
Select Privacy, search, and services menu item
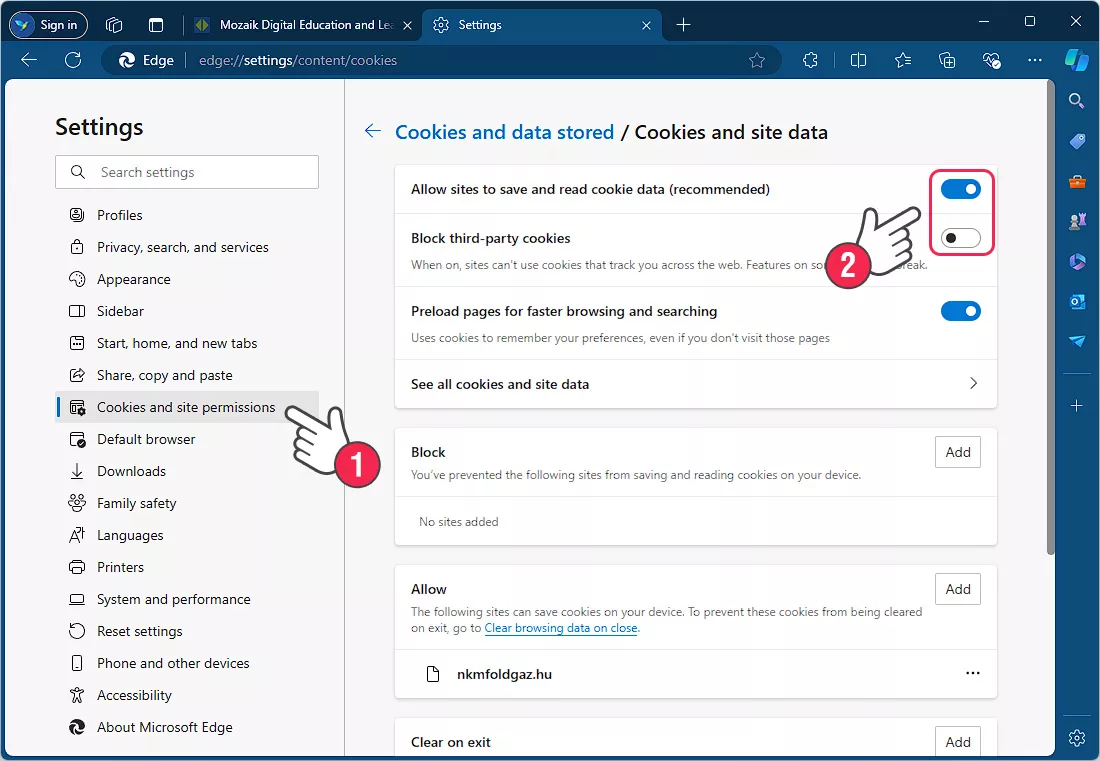pyautogui.click(x=182, y=247)
